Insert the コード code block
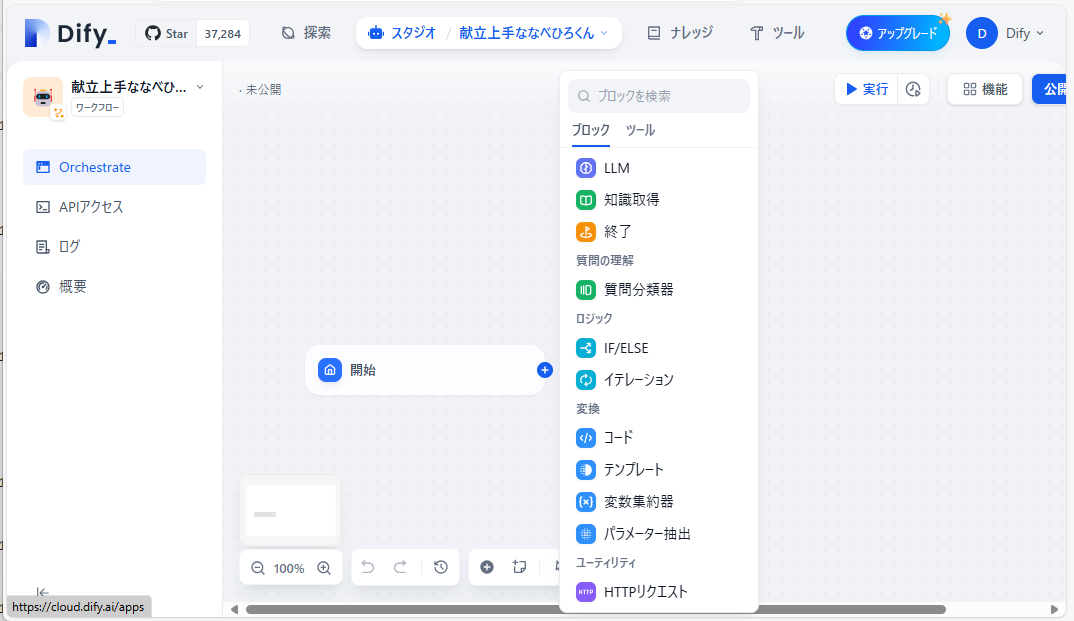 coord(658,438)
